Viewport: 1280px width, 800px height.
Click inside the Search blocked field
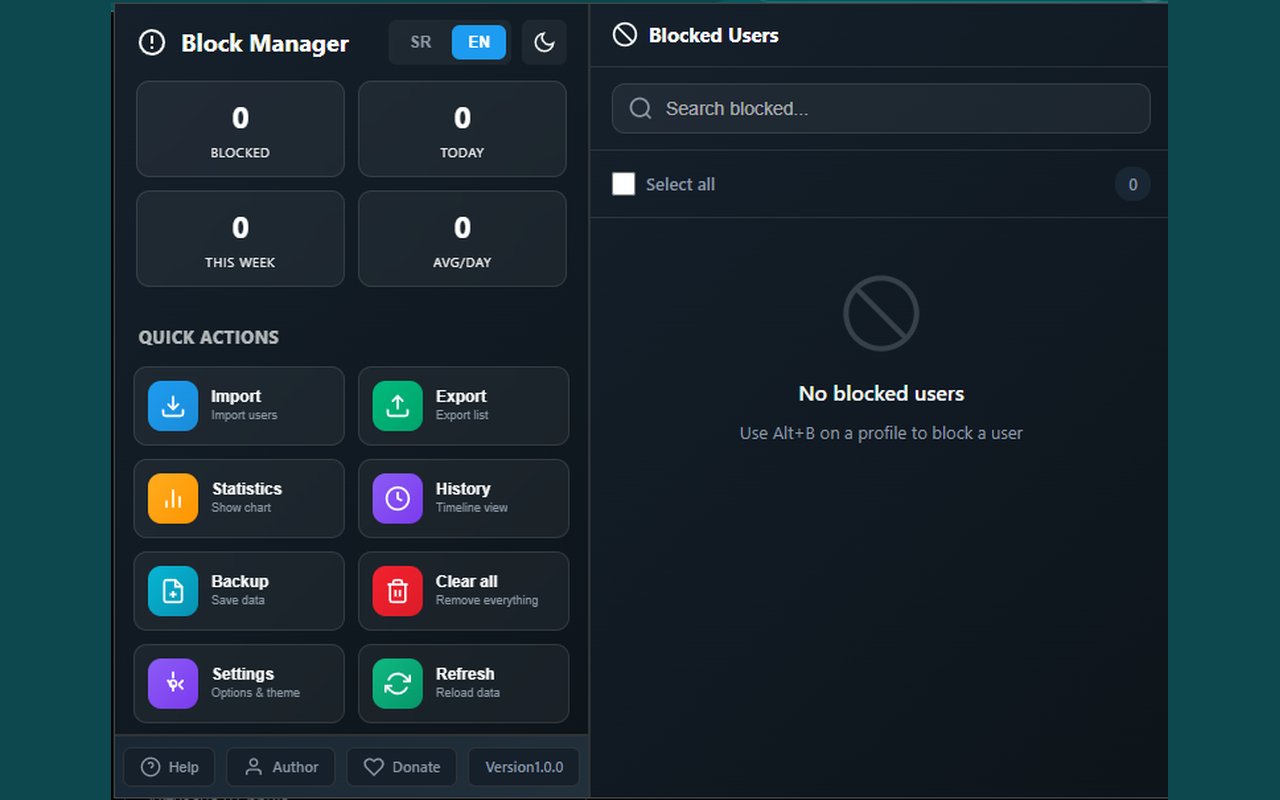880,108
